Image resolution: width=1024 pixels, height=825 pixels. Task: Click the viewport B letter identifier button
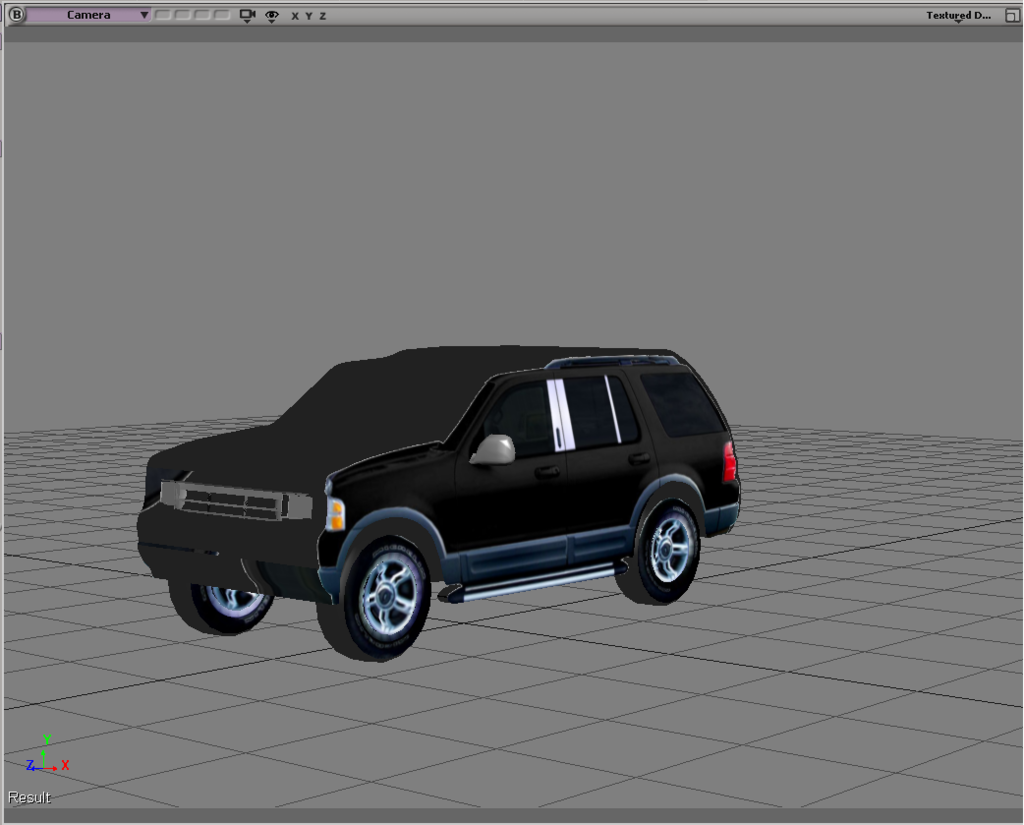(x=16, y=14)
